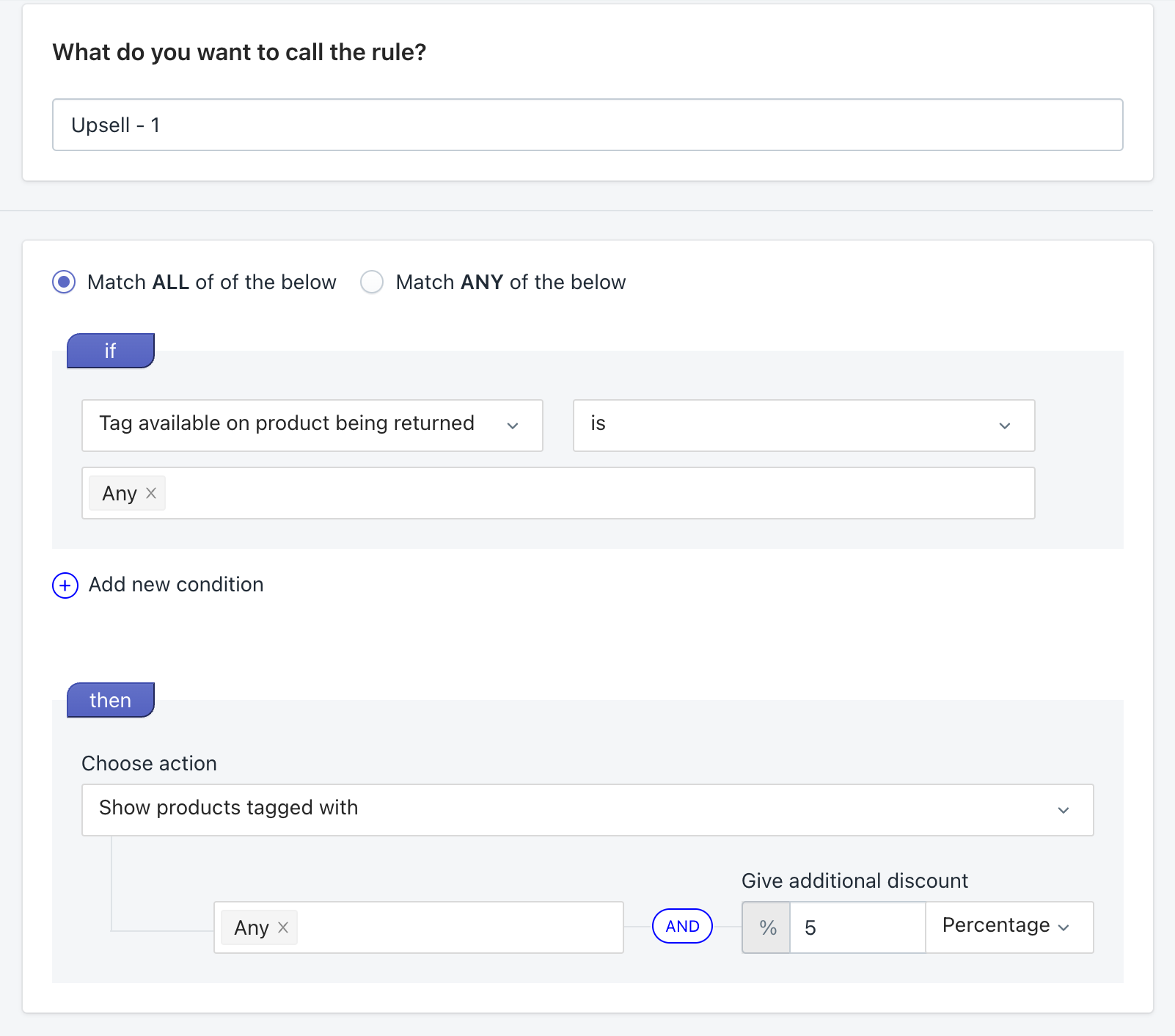This screenshot has height=1036, width=1175.
Task: Click the discount value field showing 5
Action: tap(857, 927)
